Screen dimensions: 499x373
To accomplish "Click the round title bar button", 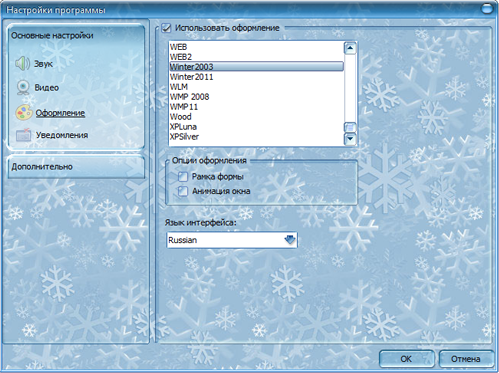I will tap(487, 9).
